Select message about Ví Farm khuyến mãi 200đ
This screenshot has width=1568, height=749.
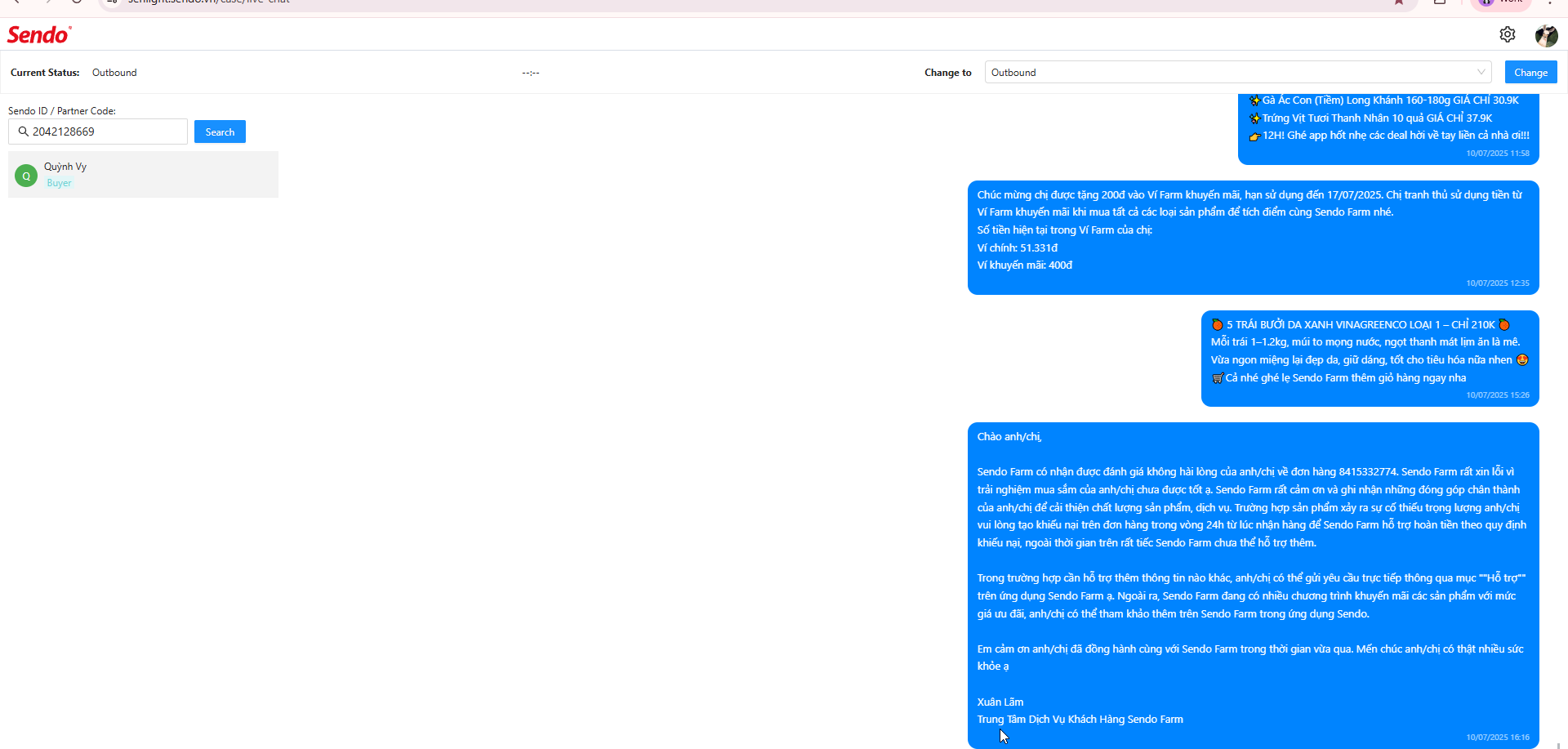pyautogui.click(x=1254, y=238)
